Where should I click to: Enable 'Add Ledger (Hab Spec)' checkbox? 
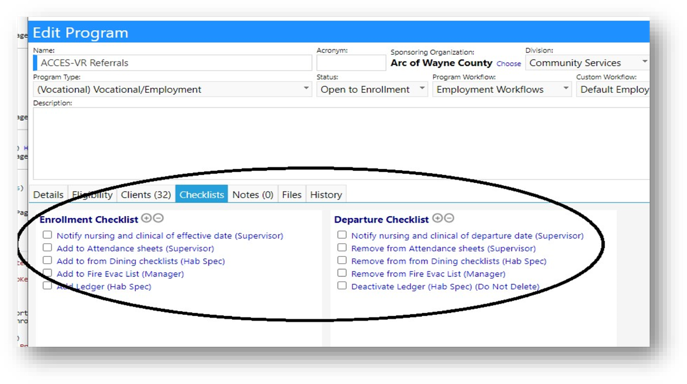tap(47, 286)
